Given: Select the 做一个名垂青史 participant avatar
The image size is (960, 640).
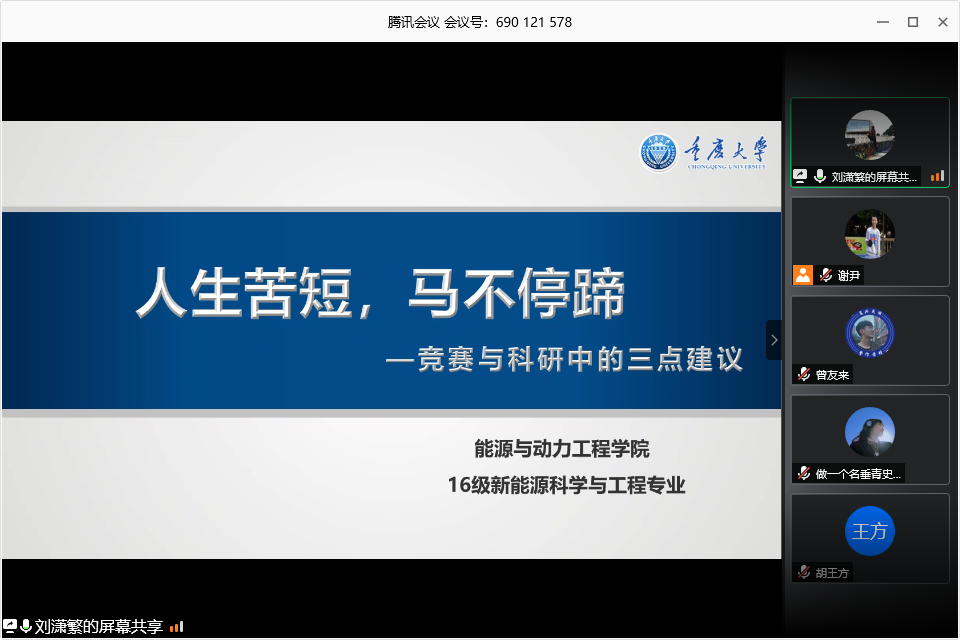Looking at the screenshot, I should 869,432.
